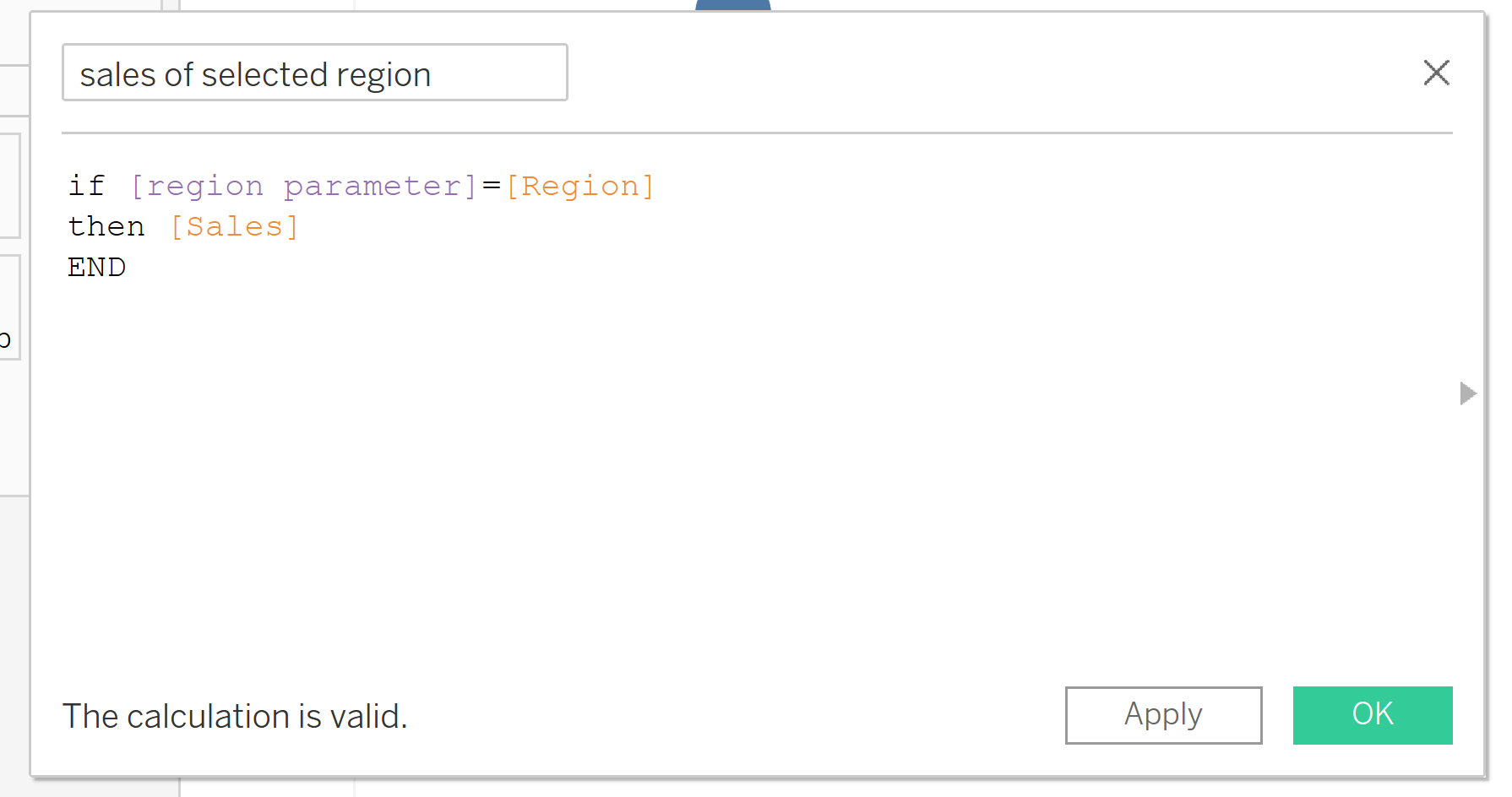
Task: Place cursor on the 'if' keyword
Action: point(86,186)
